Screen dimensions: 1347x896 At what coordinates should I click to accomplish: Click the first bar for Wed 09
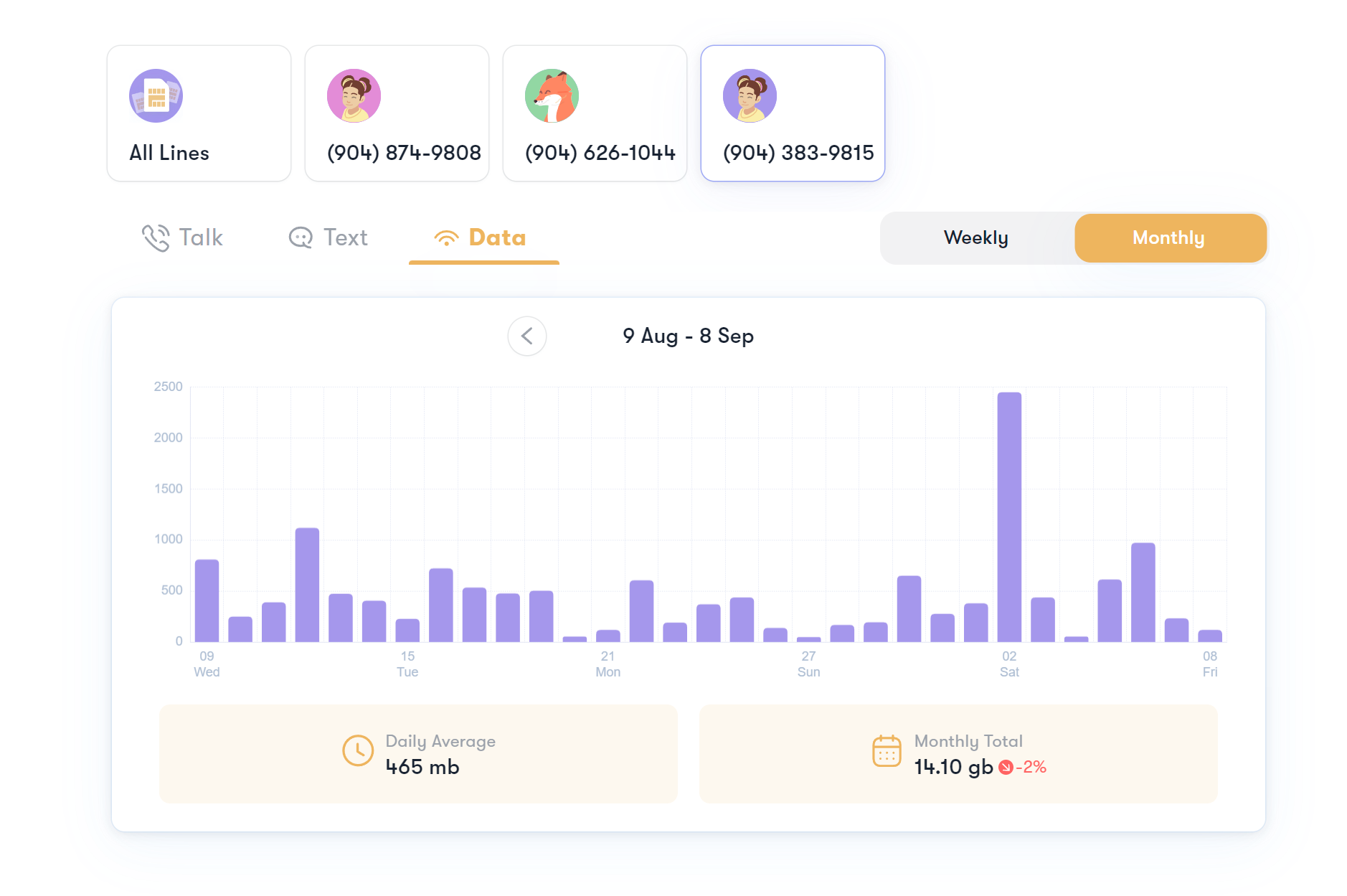click(x=207, y=600)
